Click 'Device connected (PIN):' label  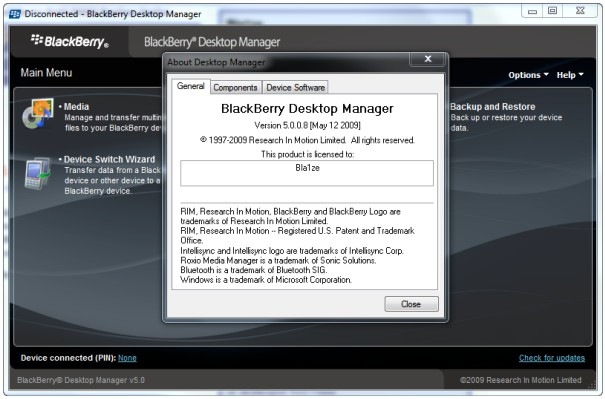[x=68, y=358]
